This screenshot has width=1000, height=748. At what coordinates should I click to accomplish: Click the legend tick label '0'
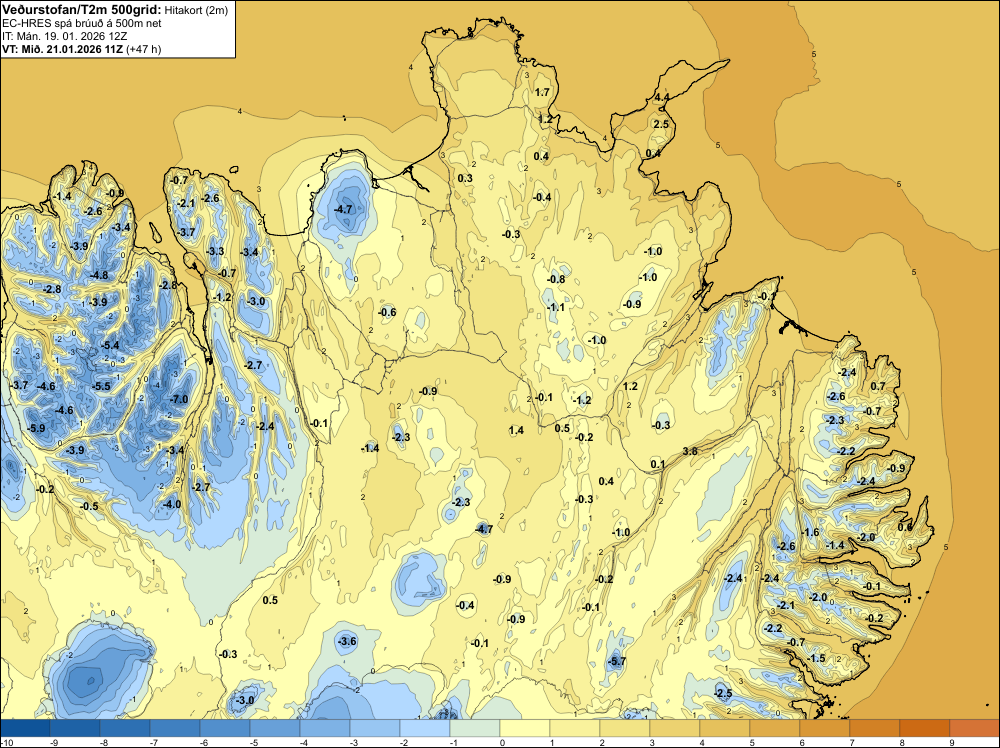click(503, 742)
